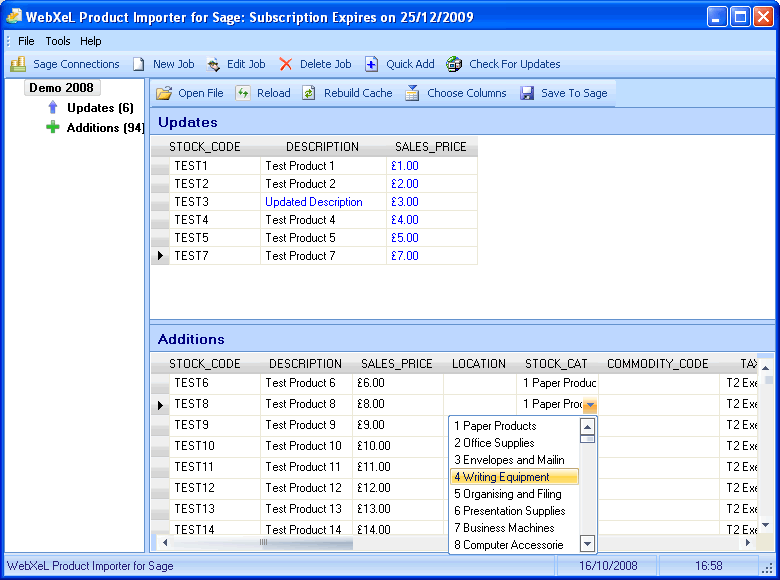Click the Check For Updates globe icon
Image resolution: width=780 pixels, height=580 pixels.
pos(454,64)
